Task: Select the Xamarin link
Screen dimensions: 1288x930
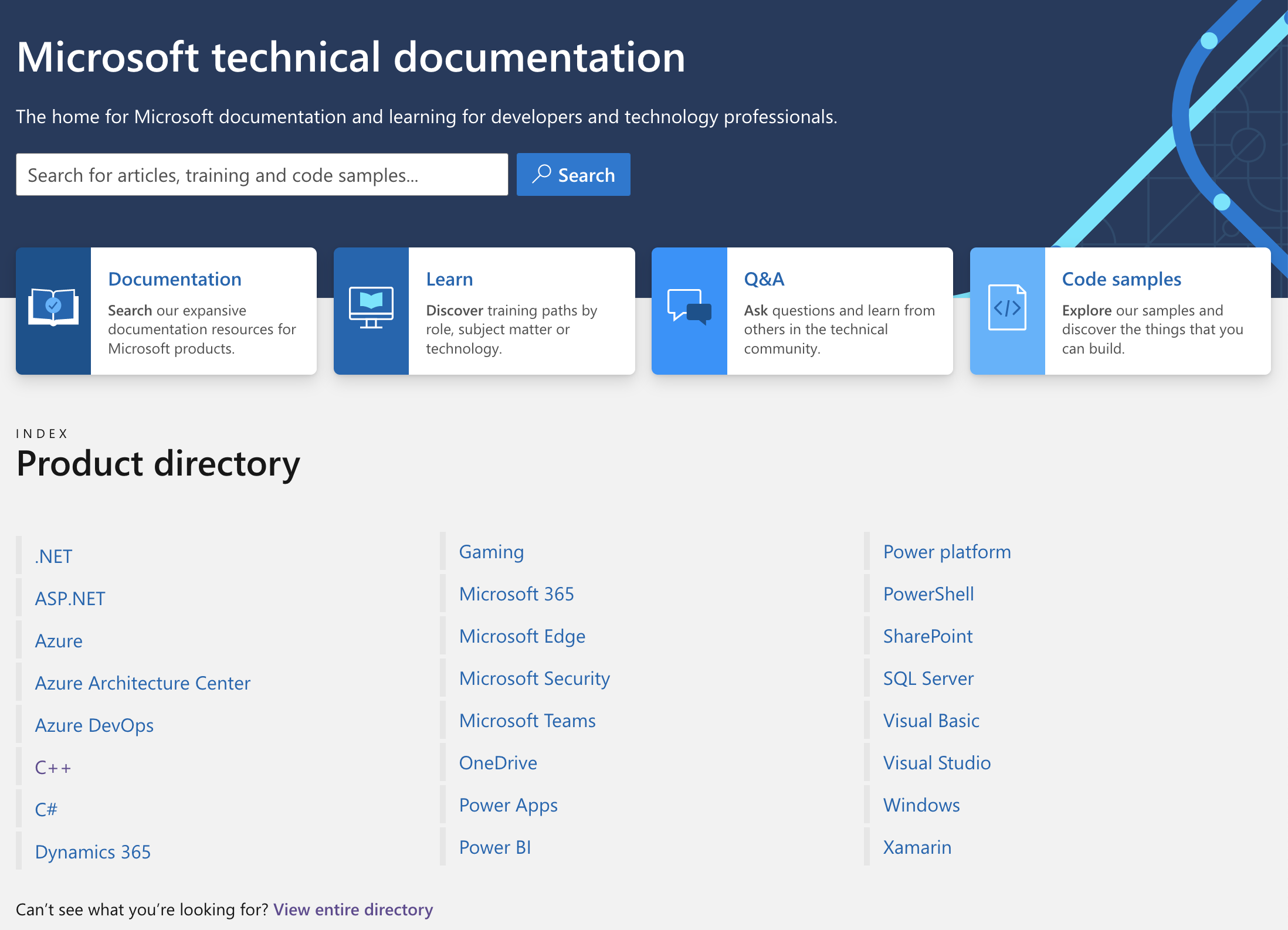Action: click(917, 847)
